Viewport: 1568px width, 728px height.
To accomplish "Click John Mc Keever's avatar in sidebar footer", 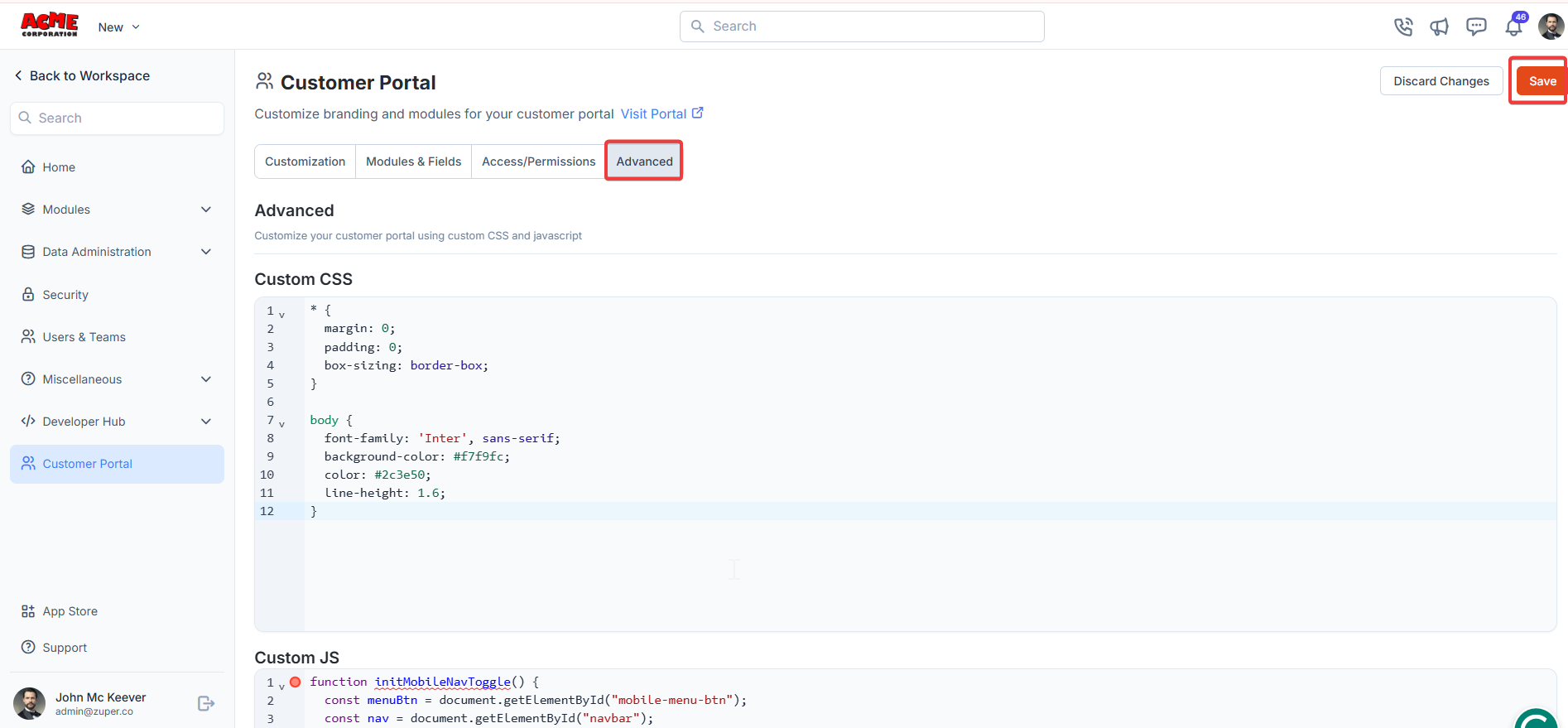I will pyautogui.click(x=30, y=703).
